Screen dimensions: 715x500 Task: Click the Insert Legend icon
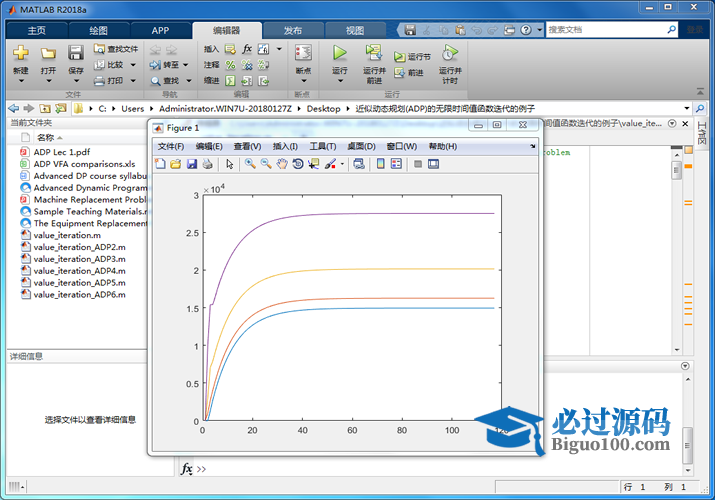click(396, 164)
